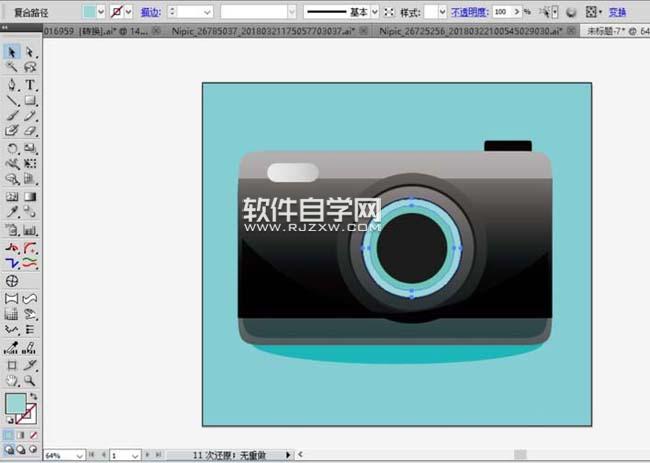Open fill color dropdown in control bar
650x463 pixels.
[101, 12]
